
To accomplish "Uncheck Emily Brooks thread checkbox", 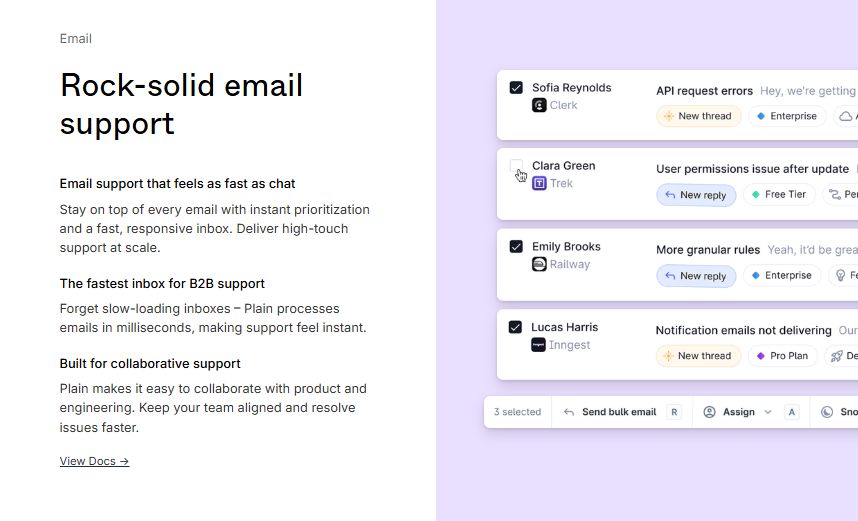I will click(516, 246).
